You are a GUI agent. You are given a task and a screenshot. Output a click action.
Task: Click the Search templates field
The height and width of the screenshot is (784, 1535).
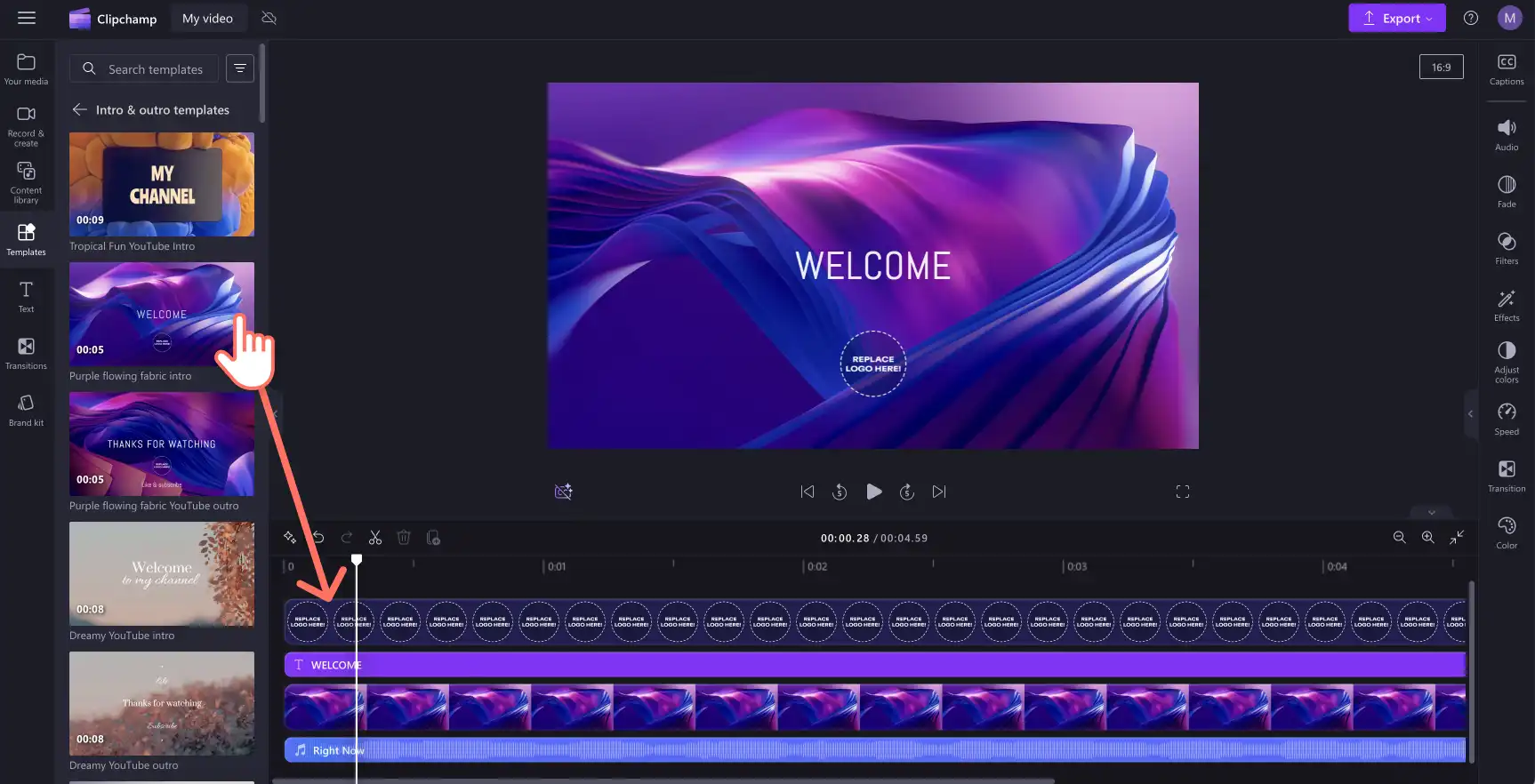point(143,68)
